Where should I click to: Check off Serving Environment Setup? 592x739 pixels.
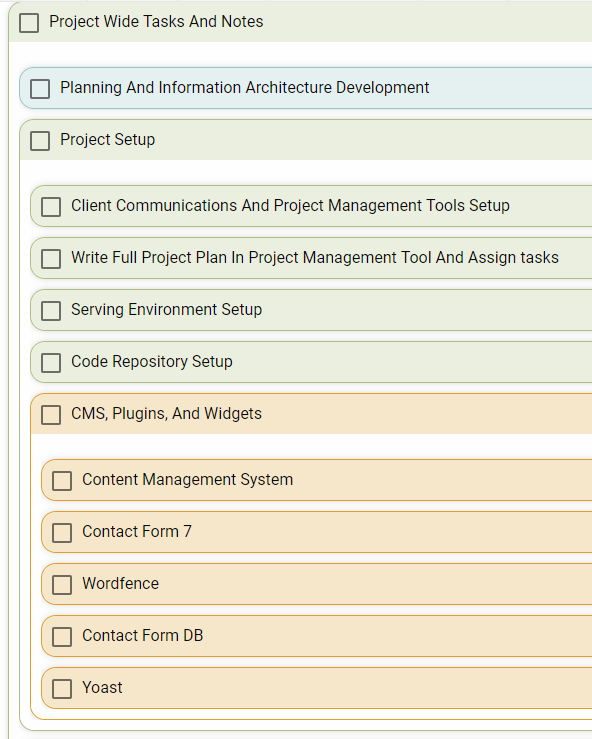tap(51, 311)
